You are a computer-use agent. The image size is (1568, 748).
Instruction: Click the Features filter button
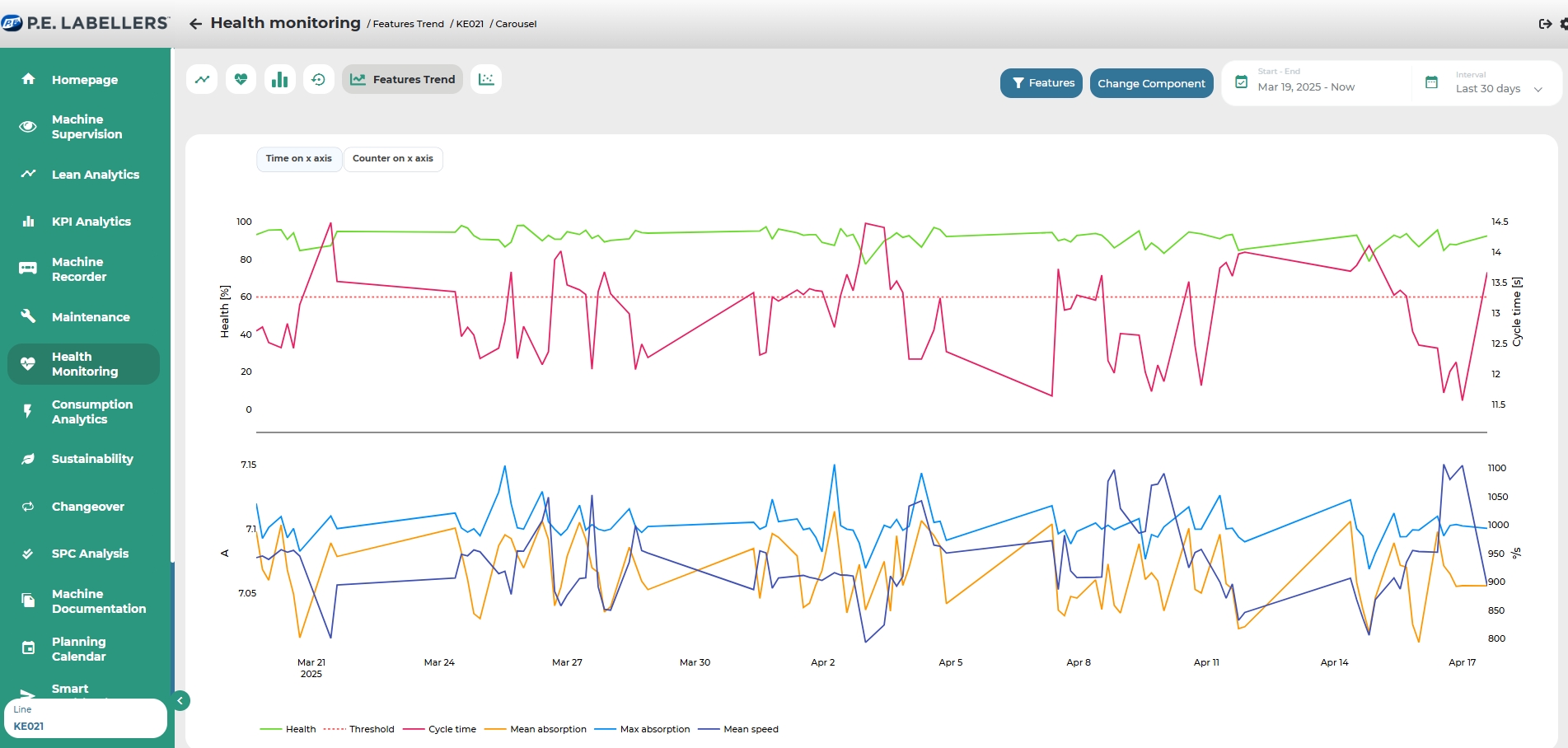point(1041,83)
